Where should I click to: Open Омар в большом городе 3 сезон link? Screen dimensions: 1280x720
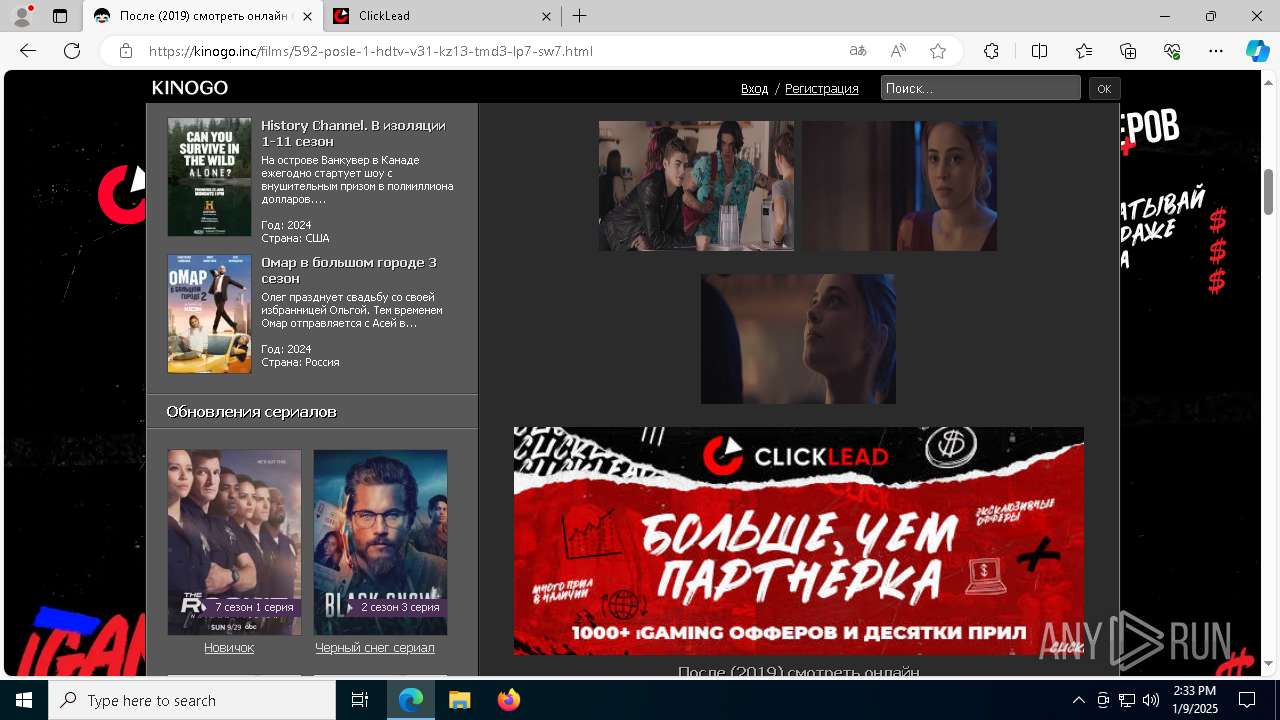tap(349, 270)
